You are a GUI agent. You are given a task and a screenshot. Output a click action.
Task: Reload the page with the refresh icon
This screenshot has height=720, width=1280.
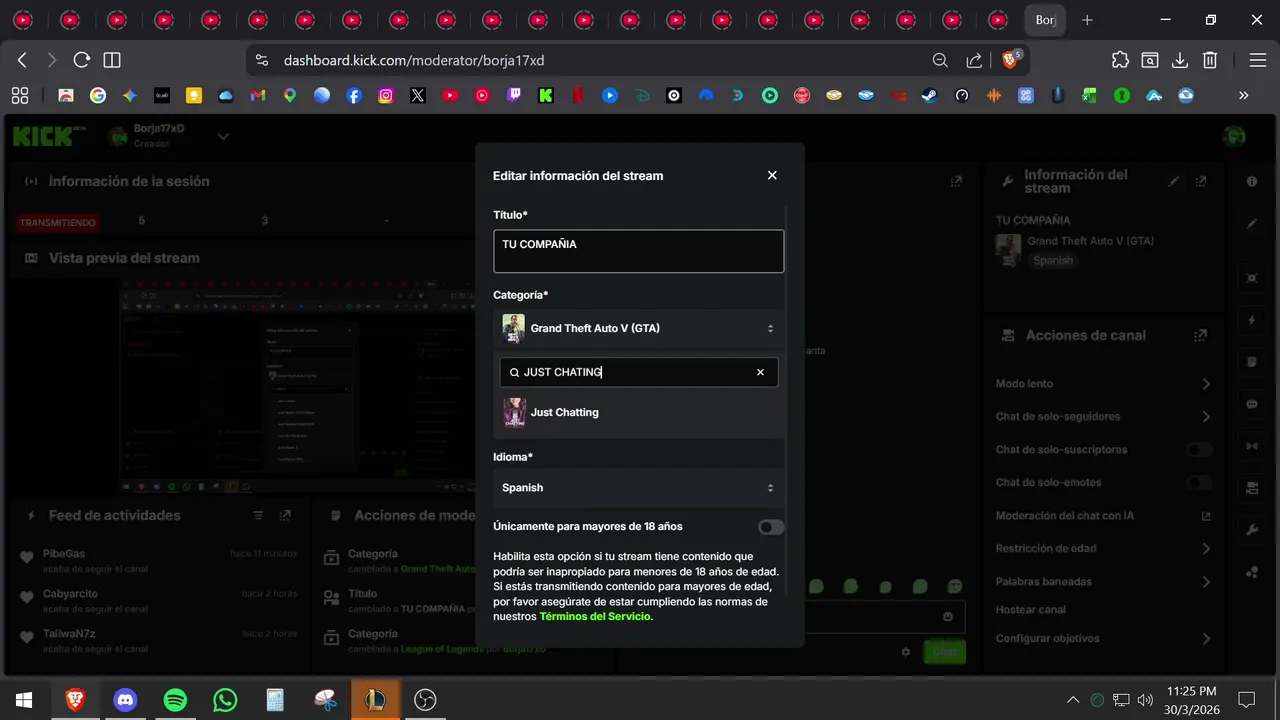coord(82,60)
